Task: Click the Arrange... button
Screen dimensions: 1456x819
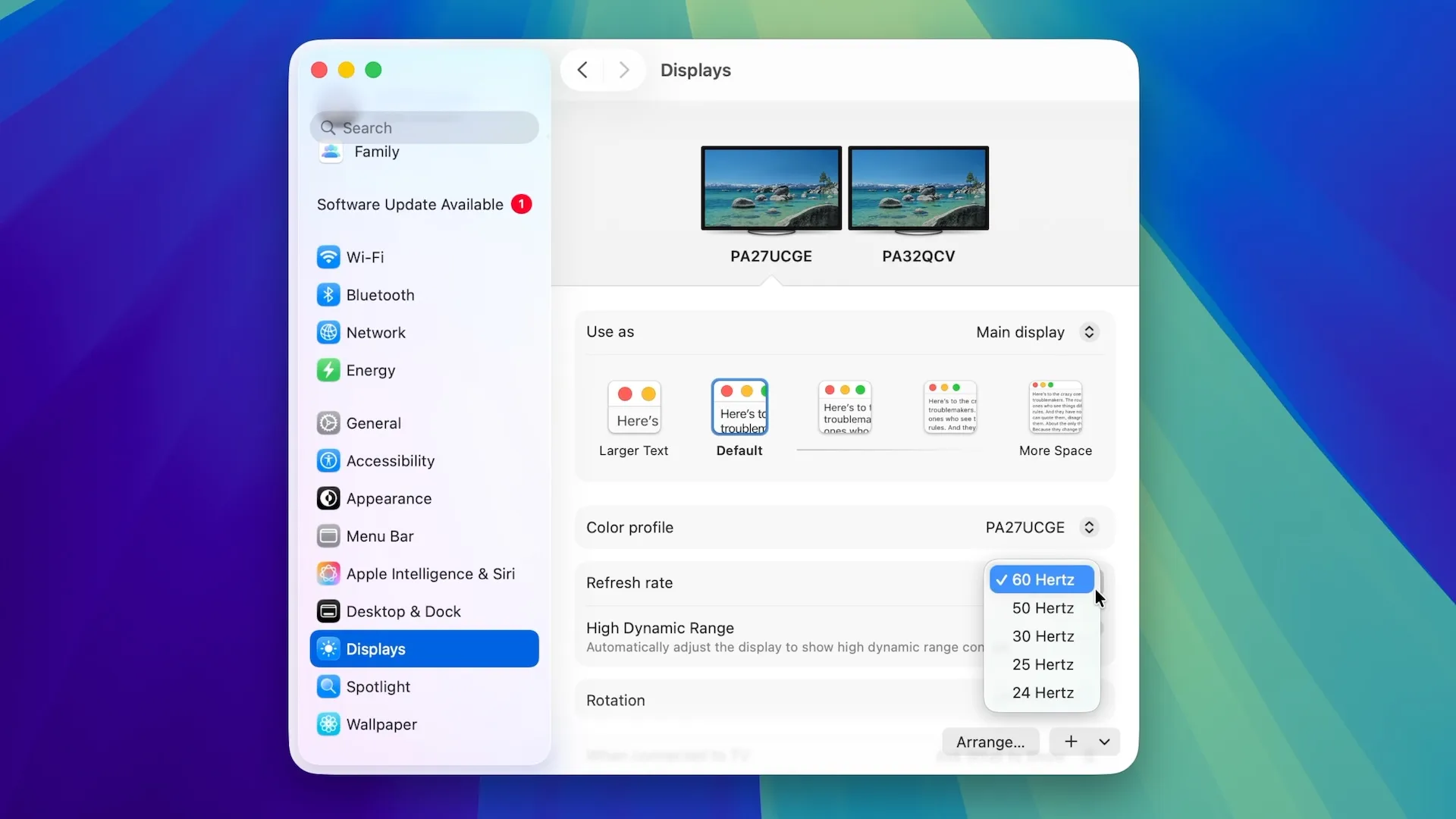Action: click(990, 742)
